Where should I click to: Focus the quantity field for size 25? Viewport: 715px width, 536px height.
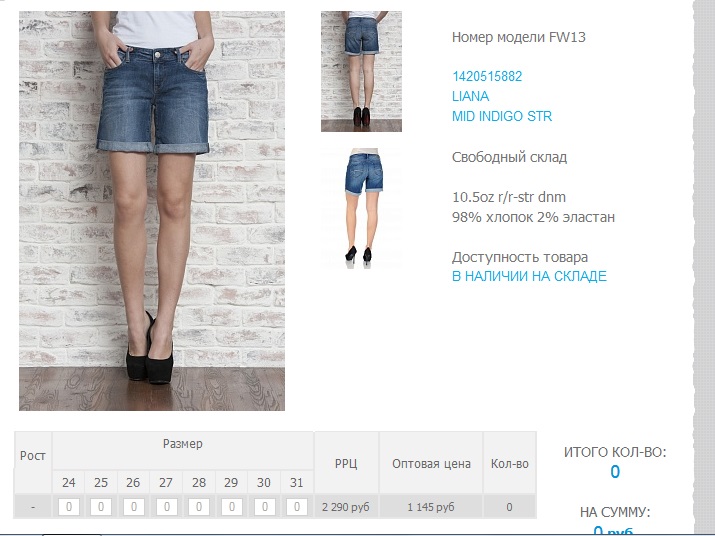click(101, 507)
